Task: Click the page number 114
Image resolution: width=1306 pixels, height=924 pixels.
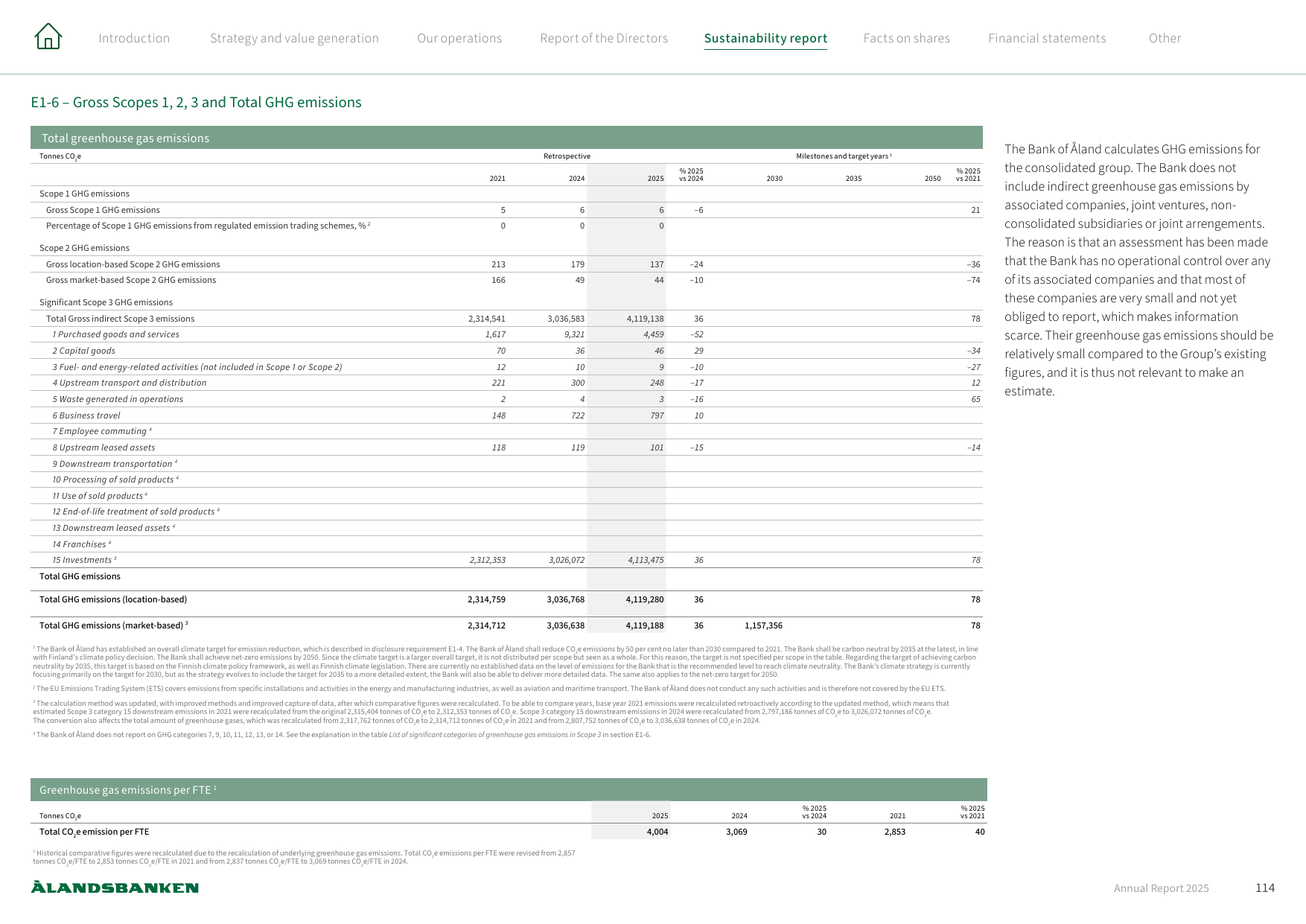Action: point(1264,888)
